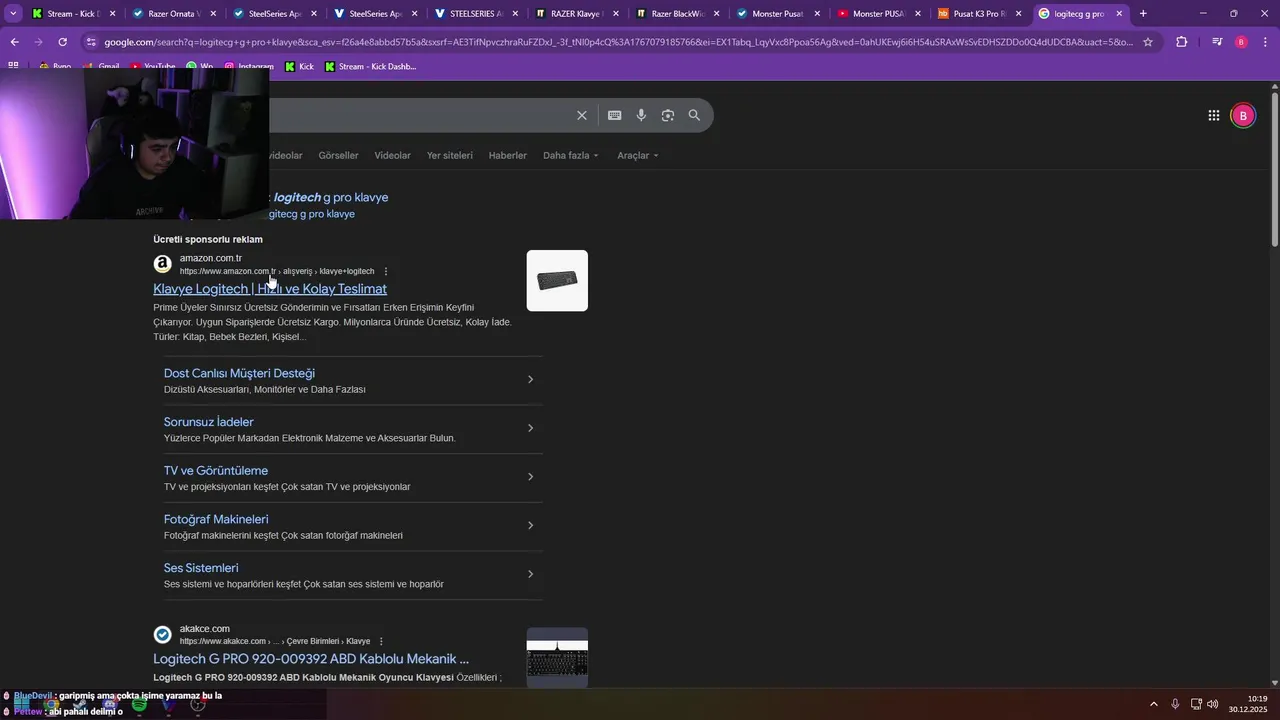Viewport: 1280px width, 720px height.
Task: Open the Google apps grid
Action: click(1214, 115)
